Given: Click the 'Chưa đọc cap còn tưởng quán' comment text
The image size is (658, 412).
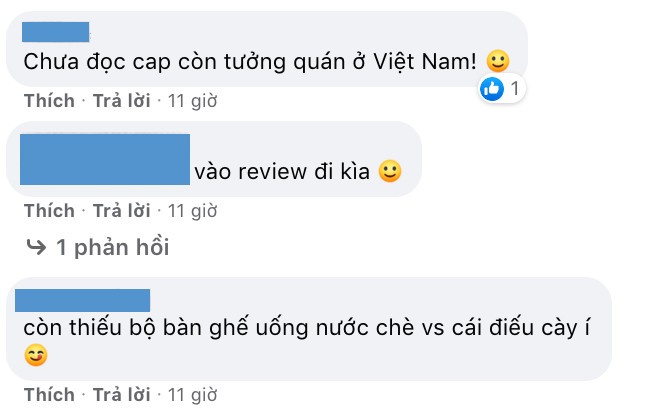Looking at the screenshot, I should [x=250, y=62].
